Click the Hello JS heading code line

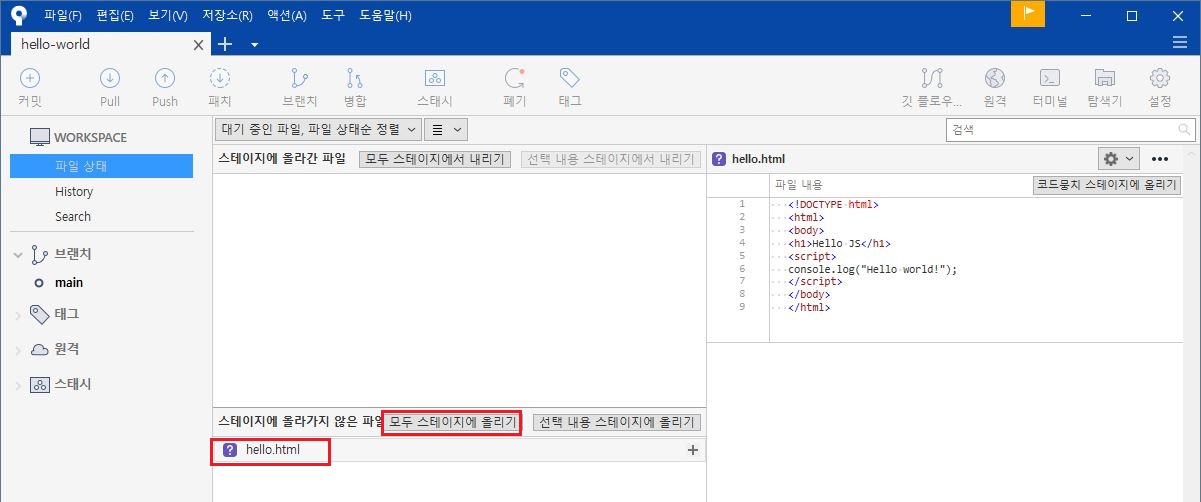pos(839,243)
